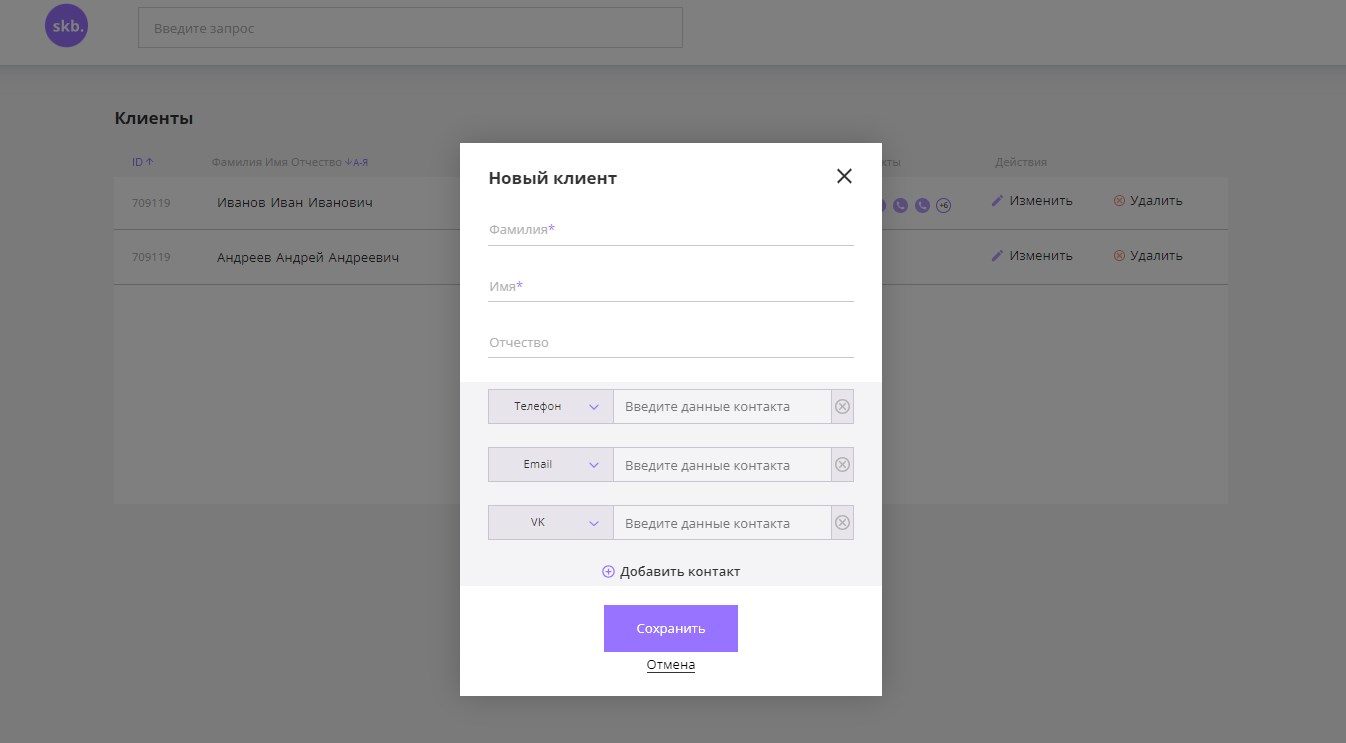Viewport: 1346px width, 743px height.
Task: Click the Отмена link
Action: 670,665
